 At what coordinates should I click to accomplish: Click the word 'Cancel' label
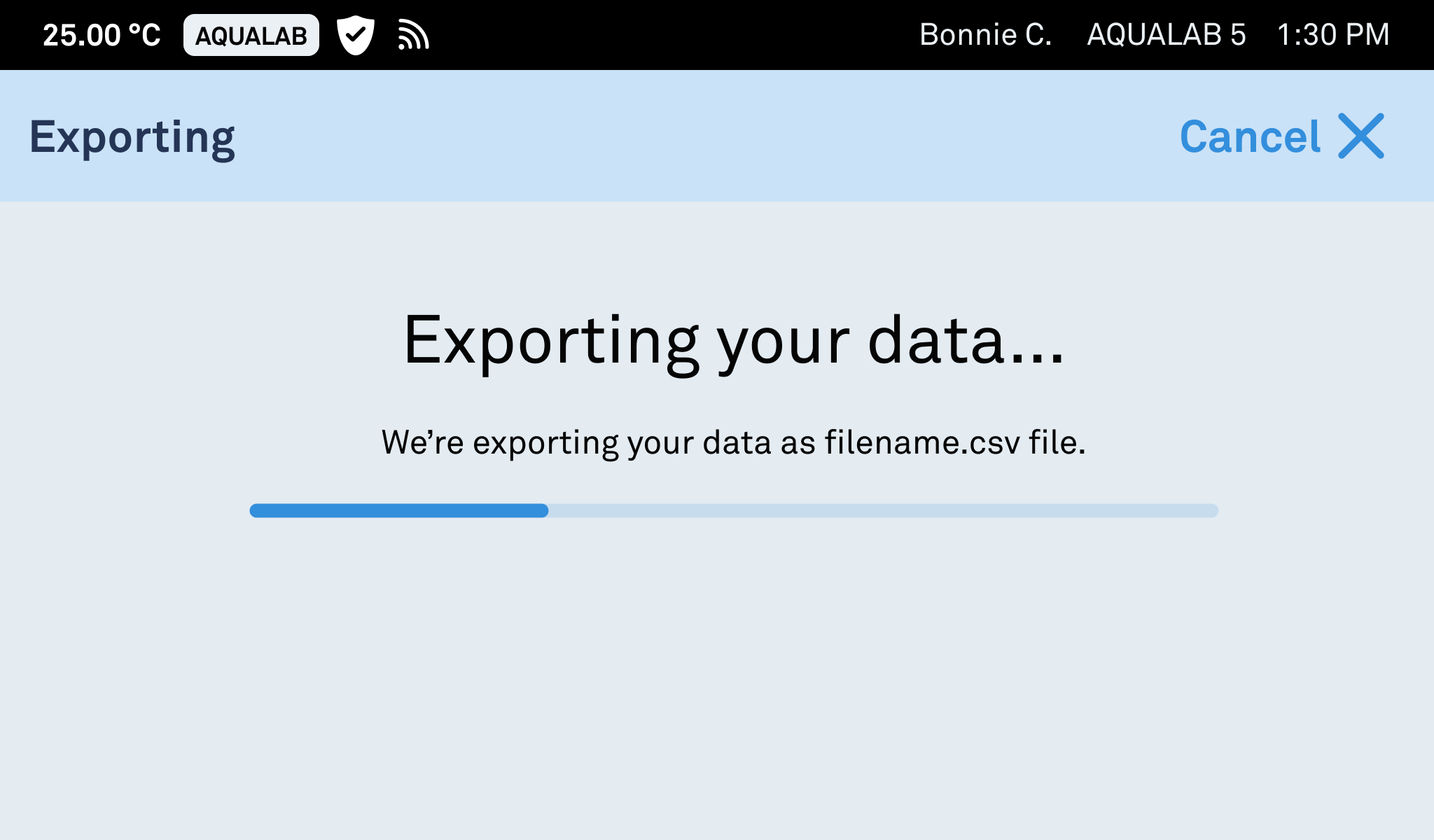coord(1250,136)
